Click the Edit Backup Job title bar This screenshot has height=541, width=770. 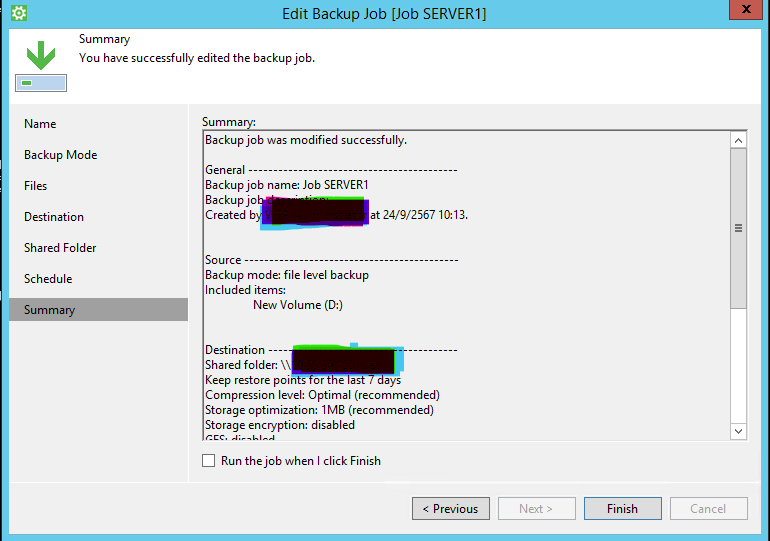tap(385, 14)
